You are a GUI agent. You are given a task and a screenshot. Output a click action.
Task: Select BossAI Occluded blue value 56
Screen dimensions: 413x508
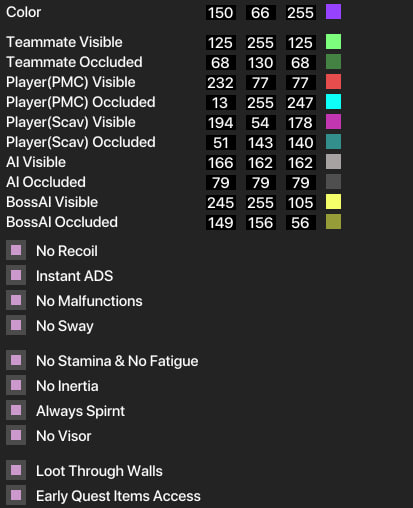tap(300, 222)
